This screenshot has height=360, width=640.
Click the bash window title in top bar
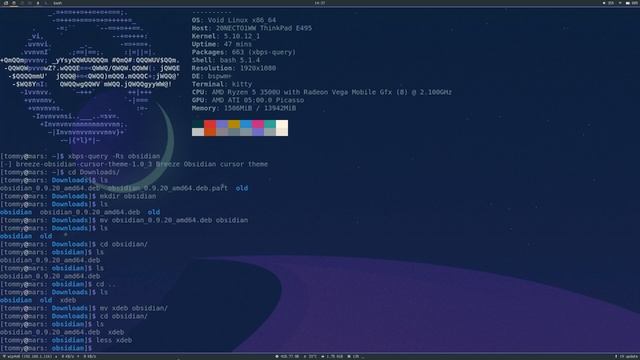(58, 3)
